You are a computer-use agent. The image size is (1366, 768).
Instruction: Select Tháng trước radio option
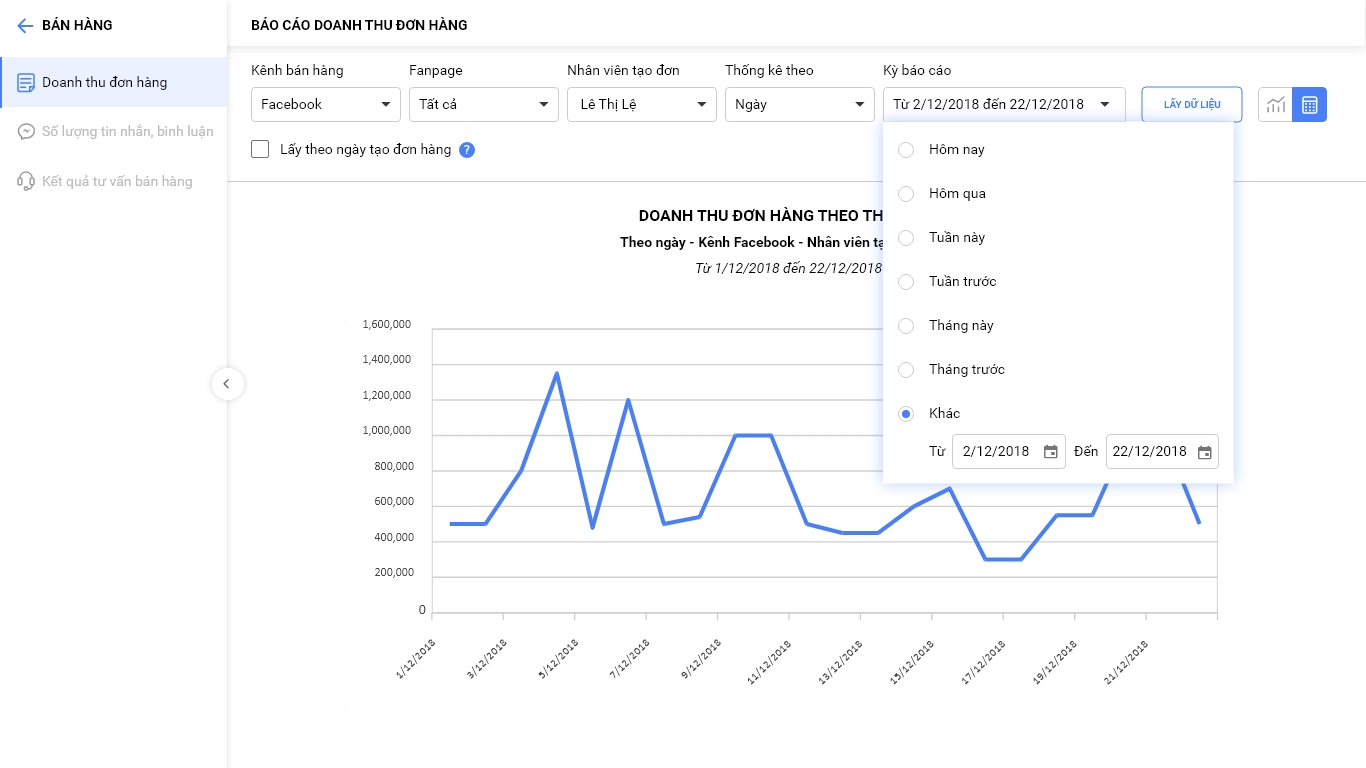(906, 370)
